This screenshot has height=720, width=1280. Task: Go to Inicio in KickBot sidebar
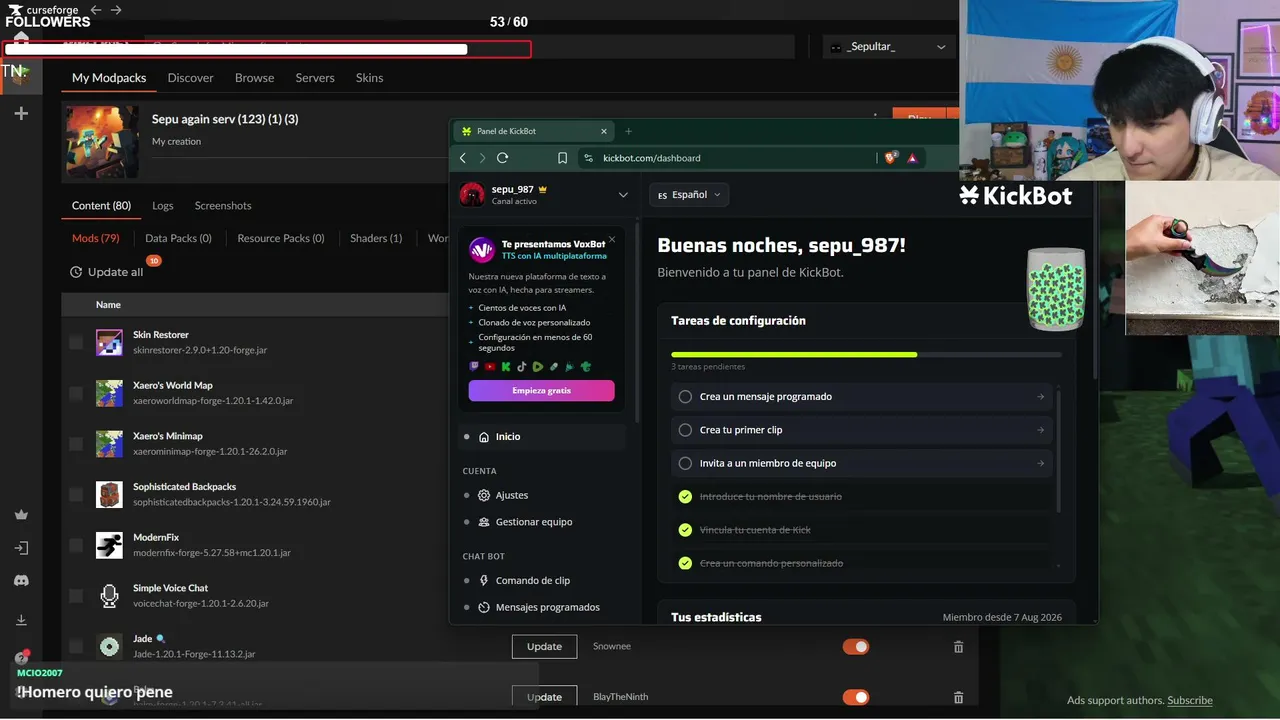pos(543,437)
